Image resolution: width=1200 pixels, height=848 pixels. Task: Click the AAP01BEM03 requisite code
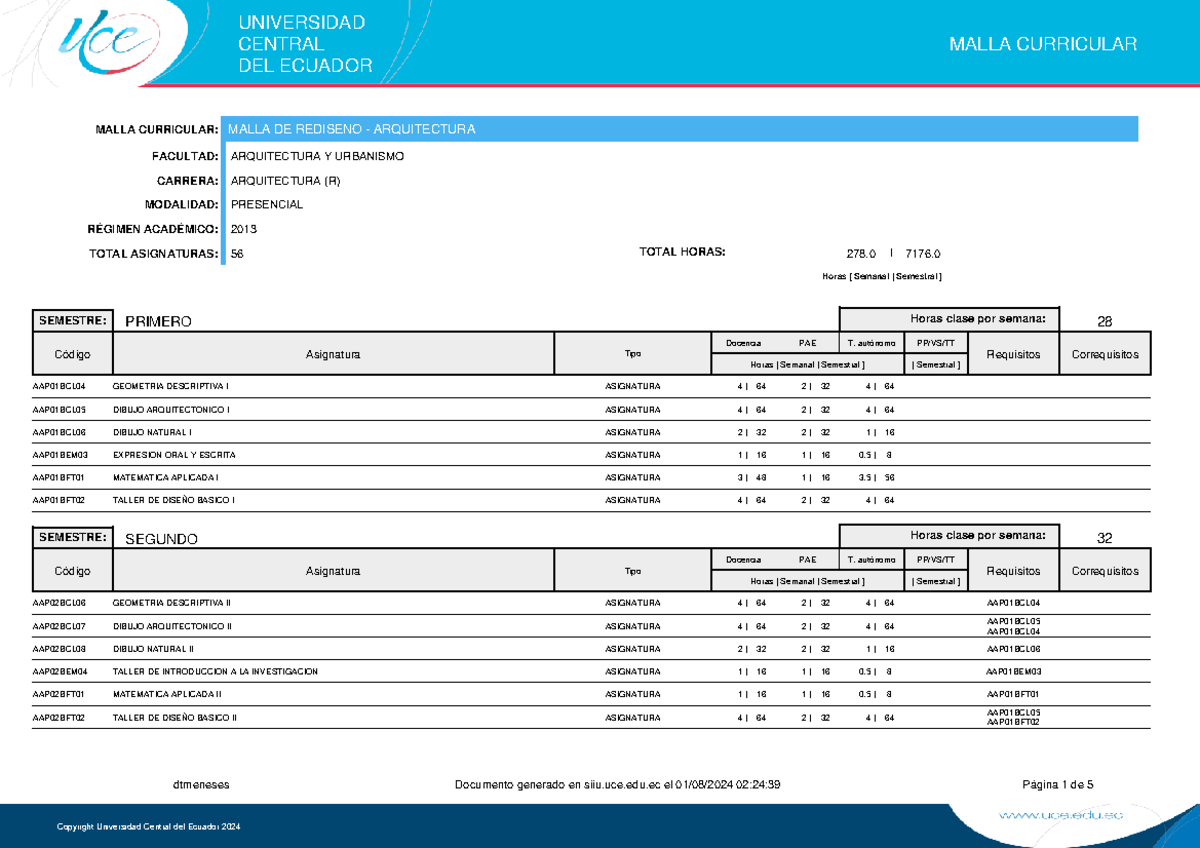click(1013, 671)
